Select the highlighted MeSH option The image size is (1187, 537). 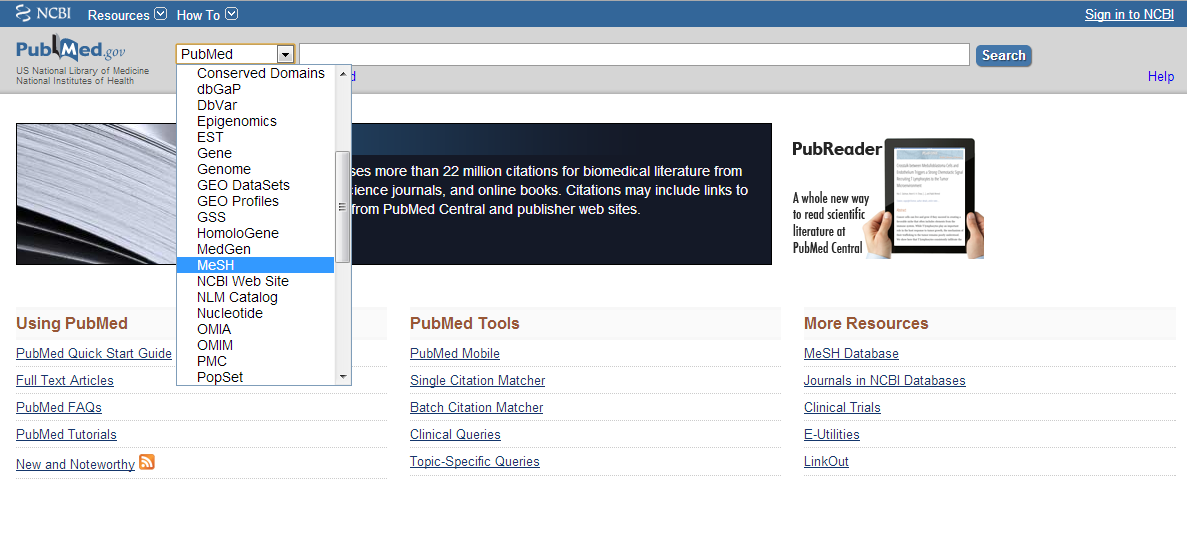pyautogui.click(x=255, y=265)
